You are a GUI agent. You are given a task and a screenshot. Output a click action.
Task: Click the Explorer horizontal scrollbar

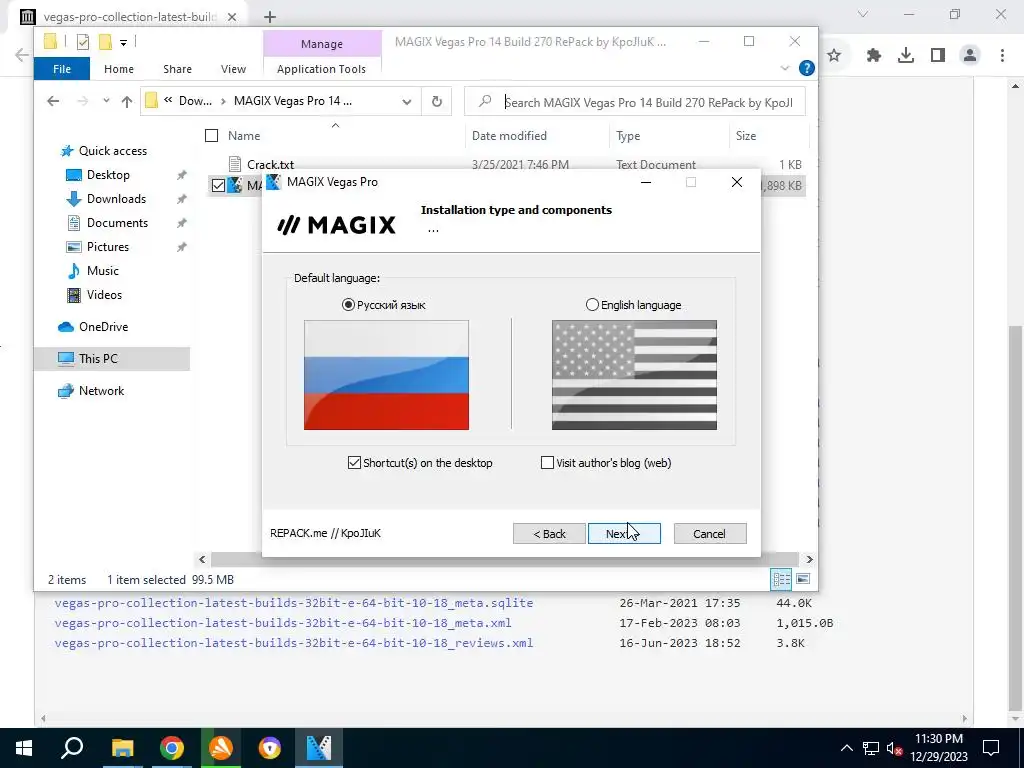[x=505, y=560]
